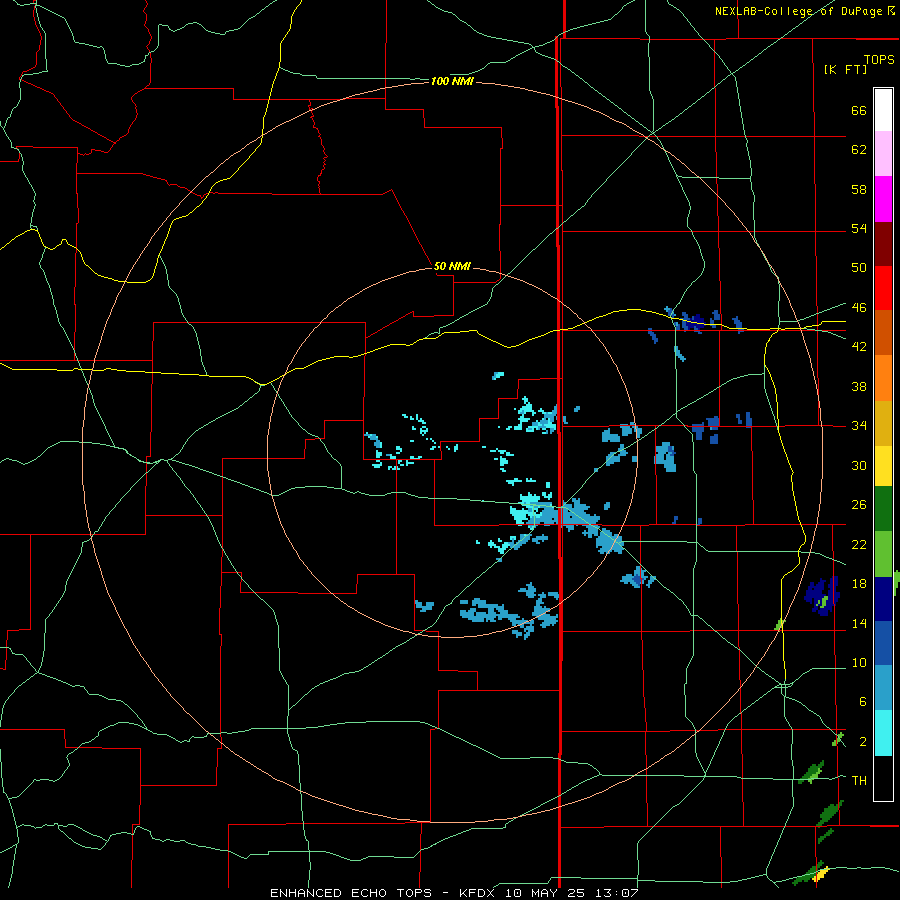Click the 26 legend value label
The image size is (900, 900).
pyautogui.click(x=859, y=505)
